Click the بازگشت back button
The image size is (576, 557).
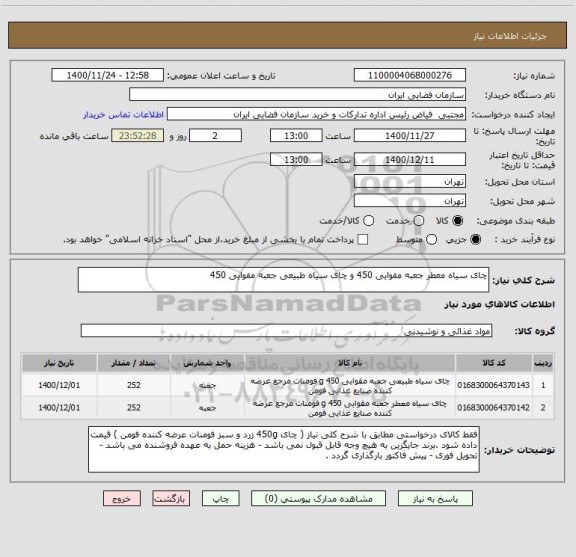(x=171, y=499)
